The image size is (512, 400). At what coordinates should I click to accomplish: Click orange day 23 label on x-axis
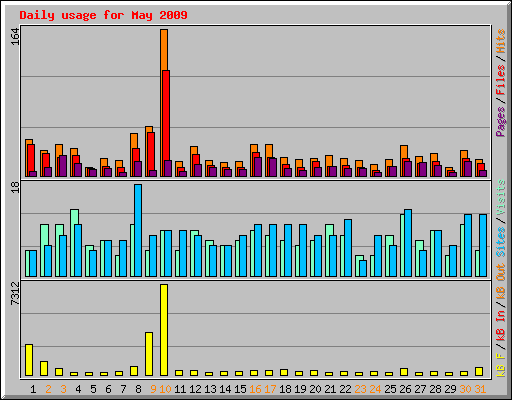360,389
